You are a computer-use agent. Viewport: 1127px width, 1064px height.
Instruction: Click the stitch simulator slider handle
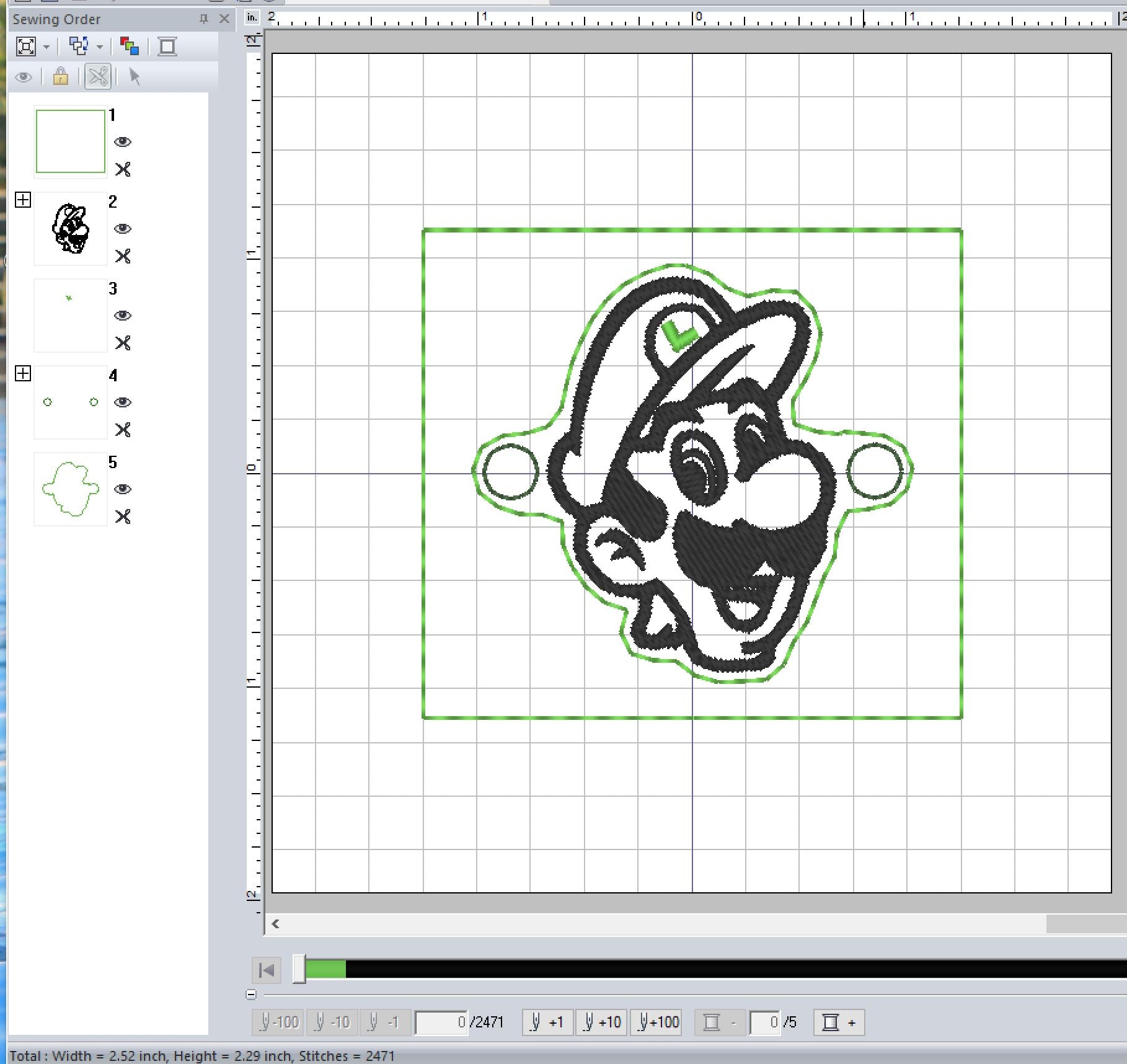pos(299,969)
